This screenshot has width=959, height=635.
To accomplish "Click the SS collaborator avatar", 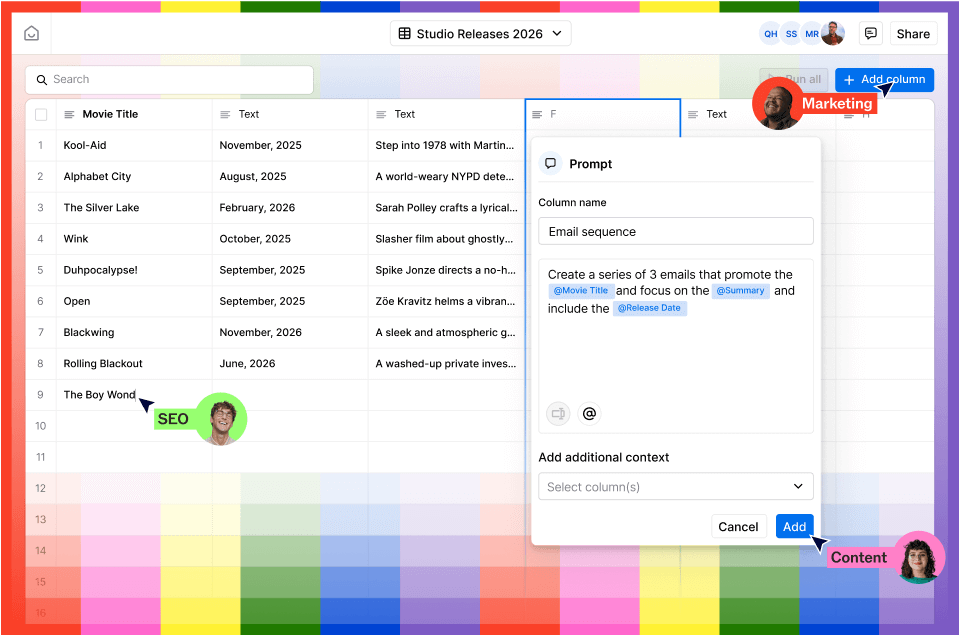I will [791, 34].
